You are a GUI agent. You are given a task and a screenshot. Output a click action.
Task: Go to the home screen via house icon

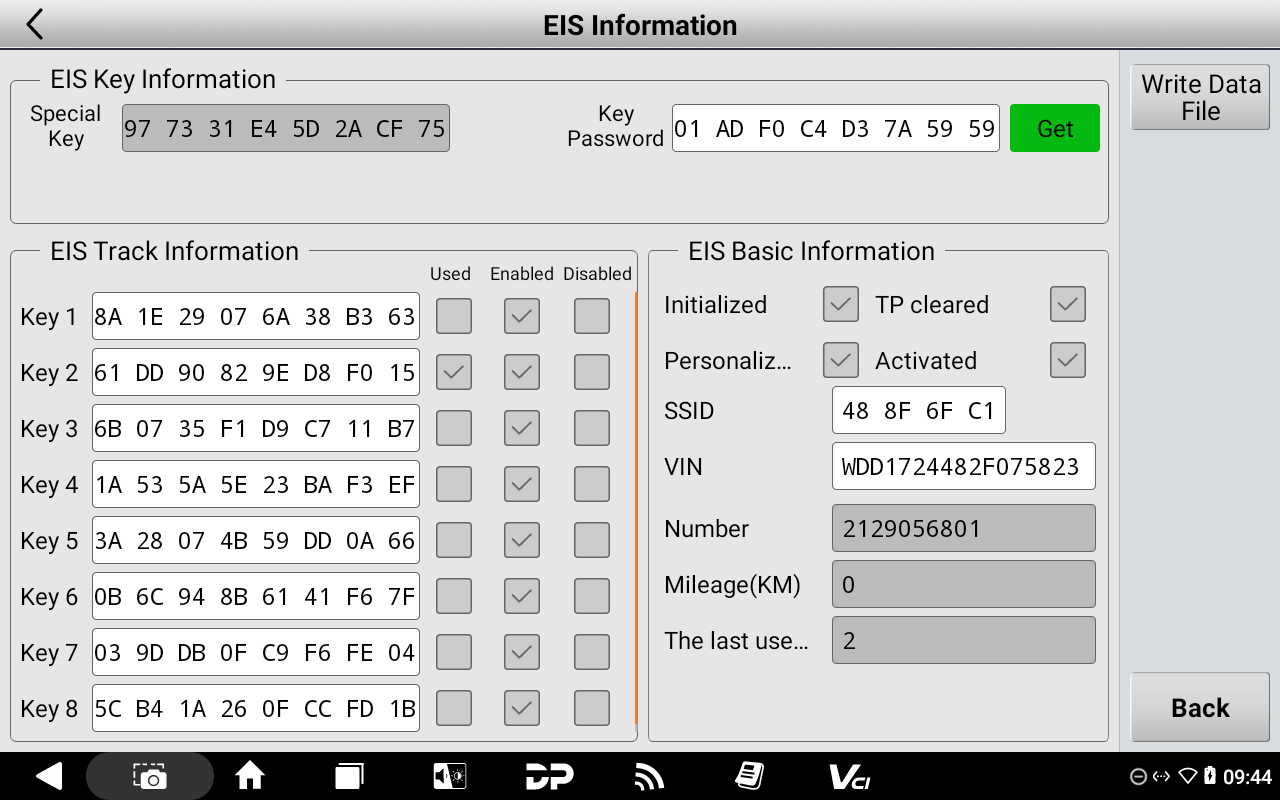click(249, 776)
